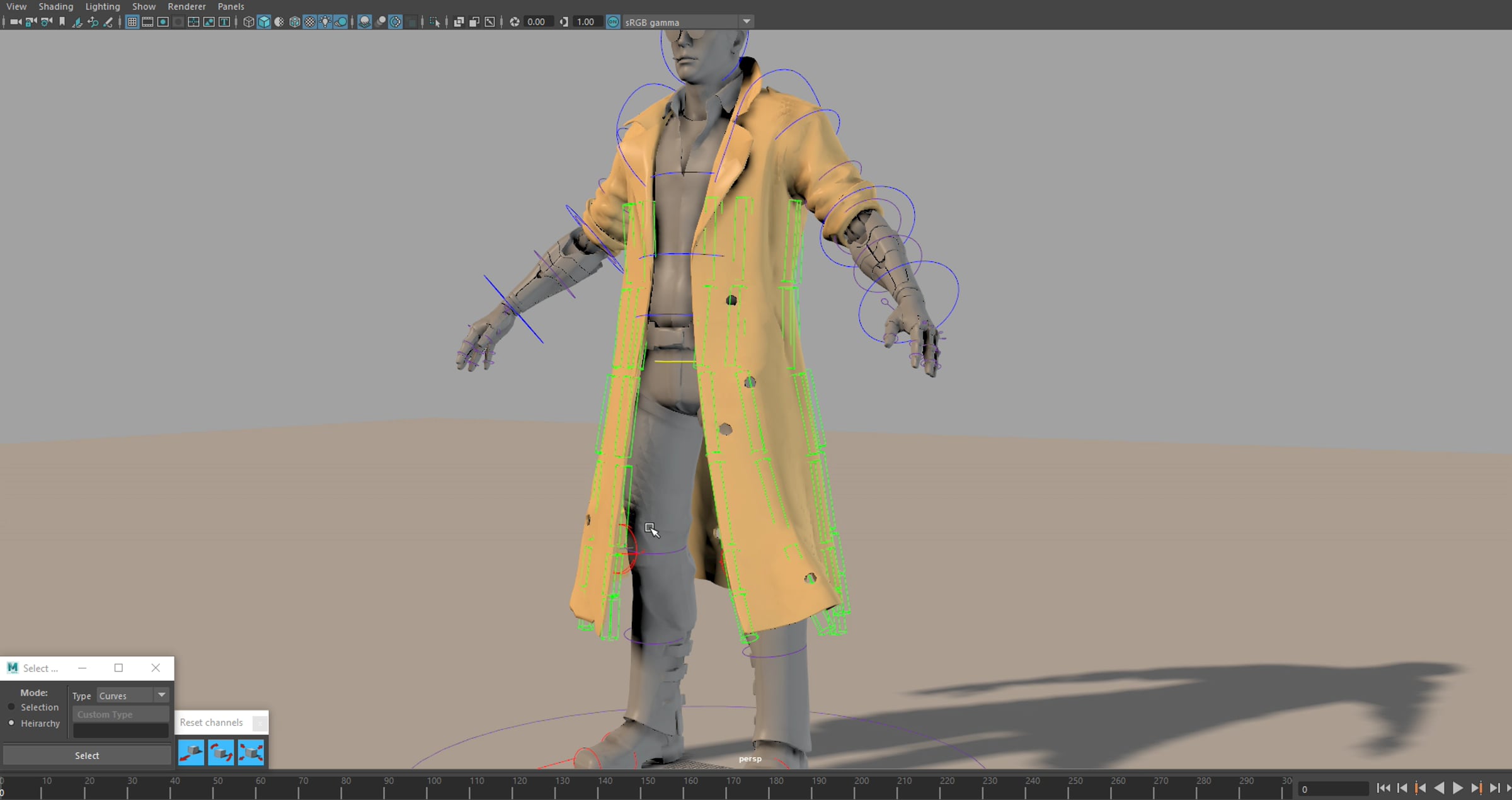Screen dimensions: 1512x800
Task: Click the select camera icon
Action: tap(15, 22)
